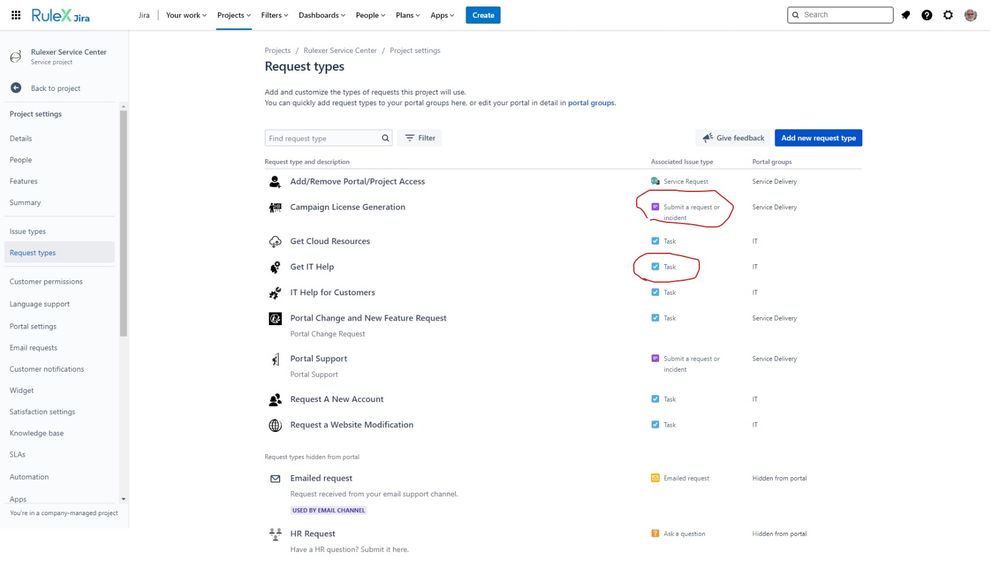
Task: Open Customer permissions settings
Action: pyautogui.click(x=46, y=281)
